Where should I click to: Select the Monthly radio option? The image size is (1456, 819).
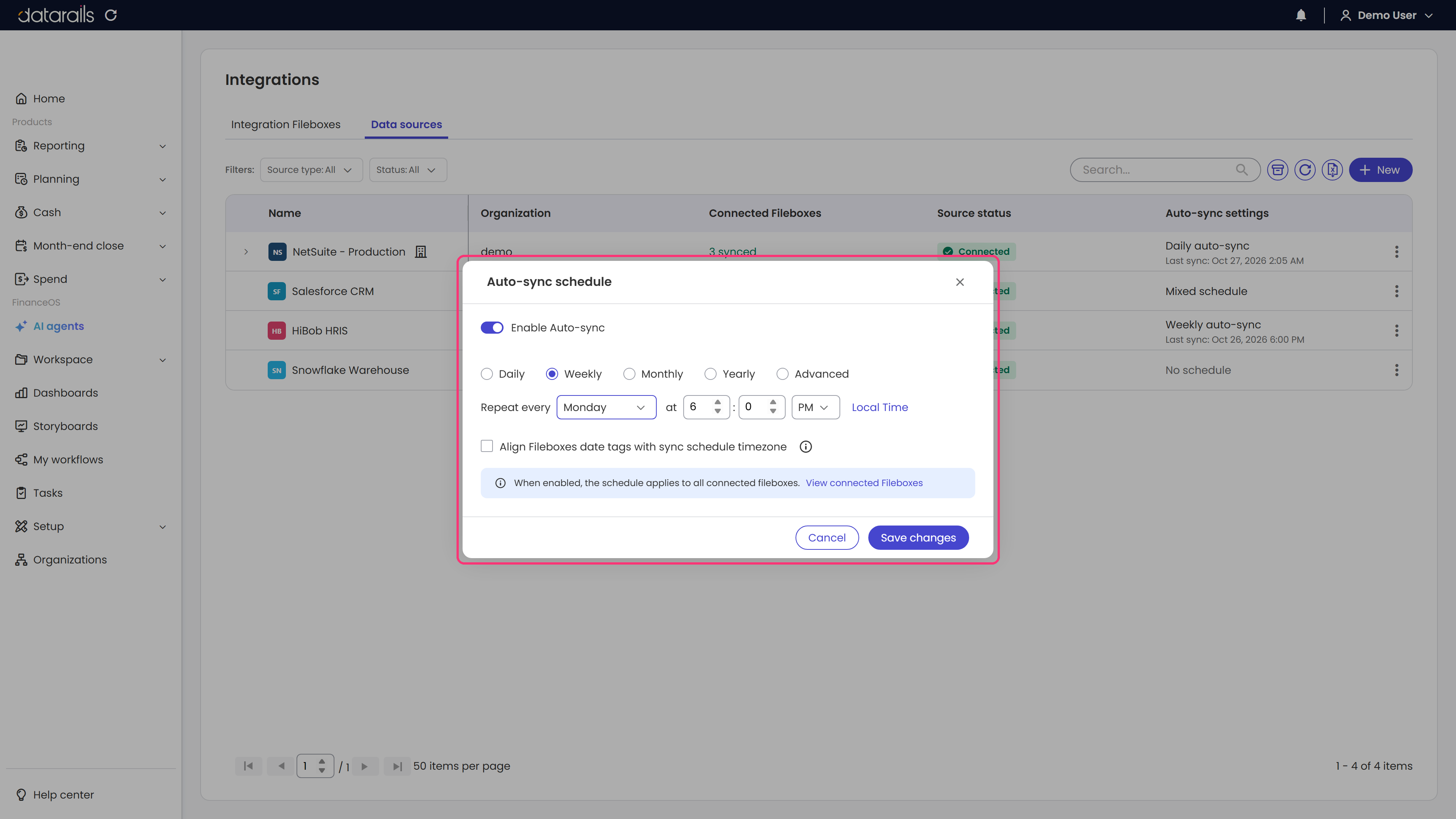pos(629,373)
